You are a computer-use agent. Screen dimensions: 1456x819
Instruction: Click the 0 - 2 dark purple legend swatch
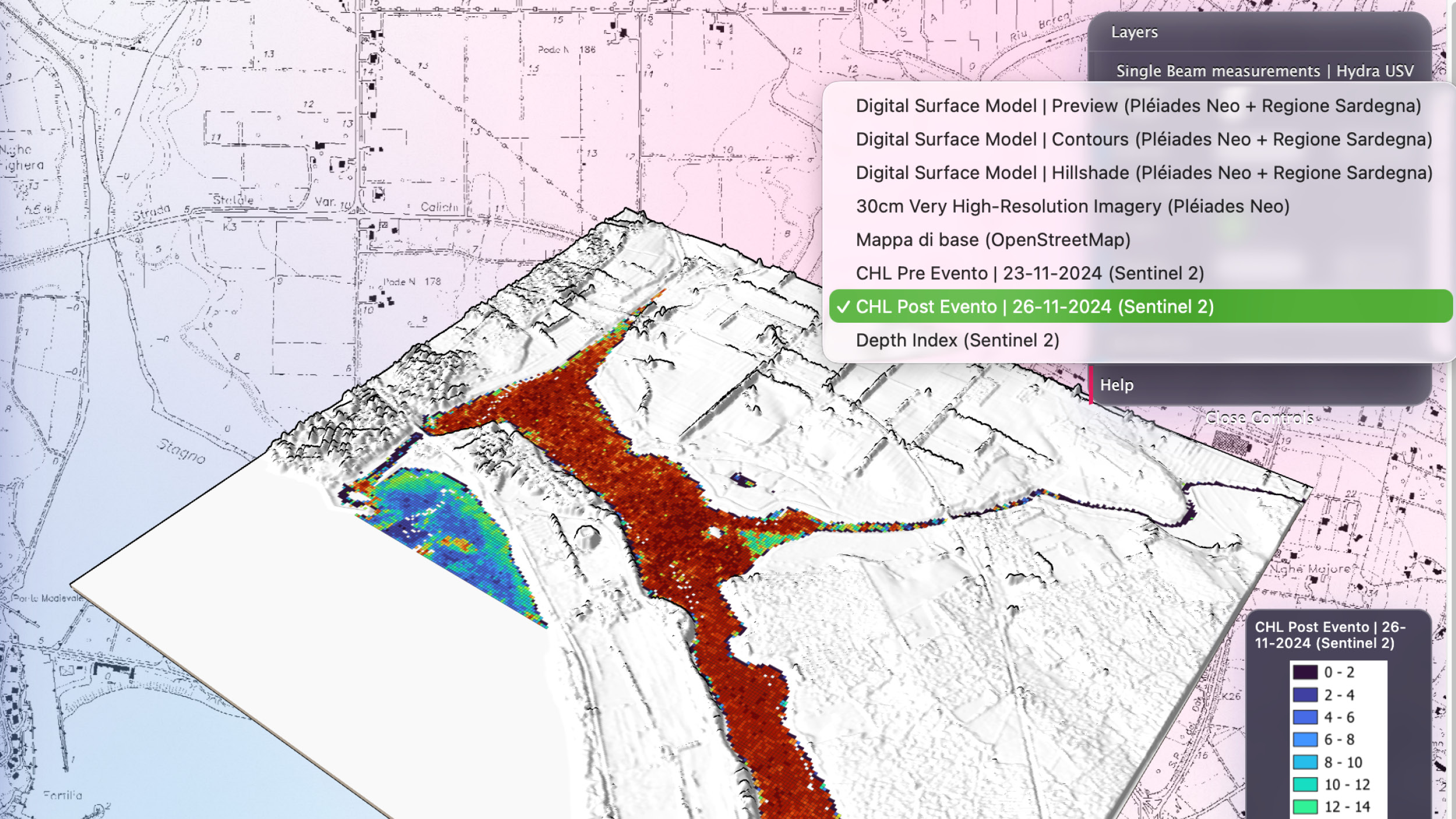(x=1305, y=672)
